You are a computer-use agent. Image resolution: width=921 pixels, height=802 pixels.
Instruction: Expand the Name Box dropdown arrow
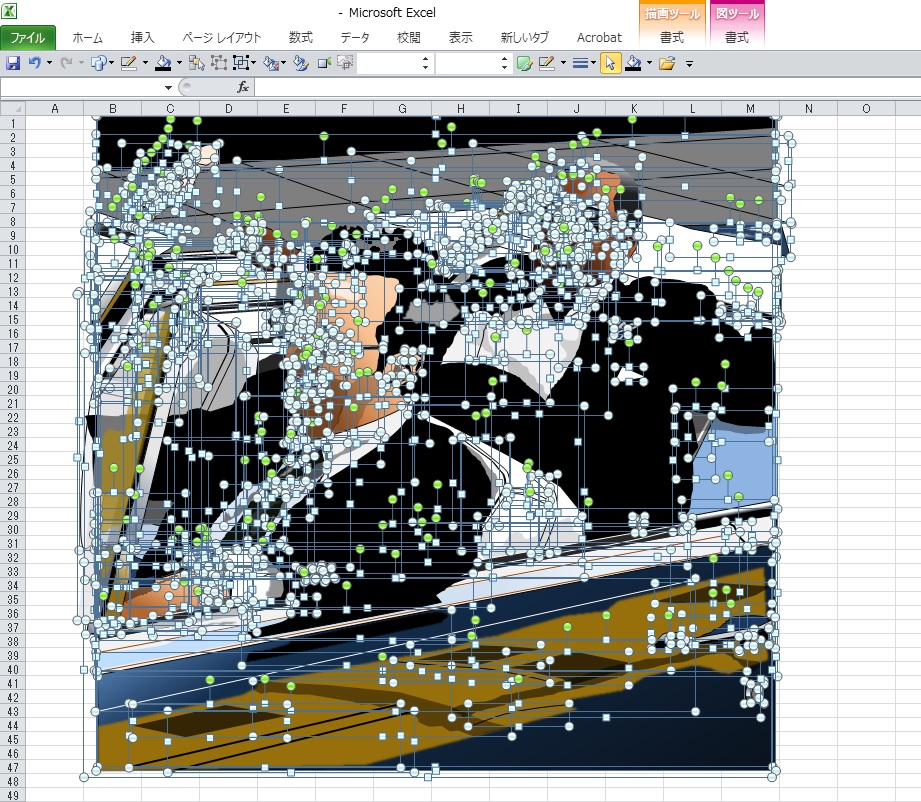[168, 88]
